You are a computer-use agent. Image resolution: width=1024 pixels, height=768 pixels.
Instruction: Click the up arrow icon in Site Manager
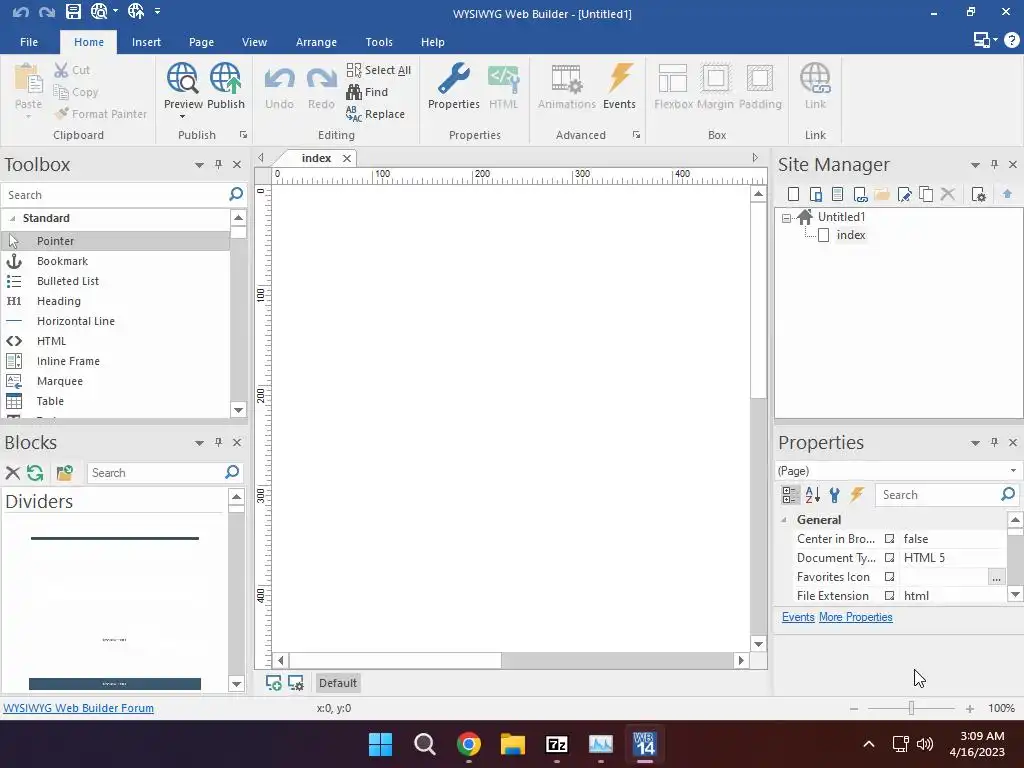(1007, 194)
